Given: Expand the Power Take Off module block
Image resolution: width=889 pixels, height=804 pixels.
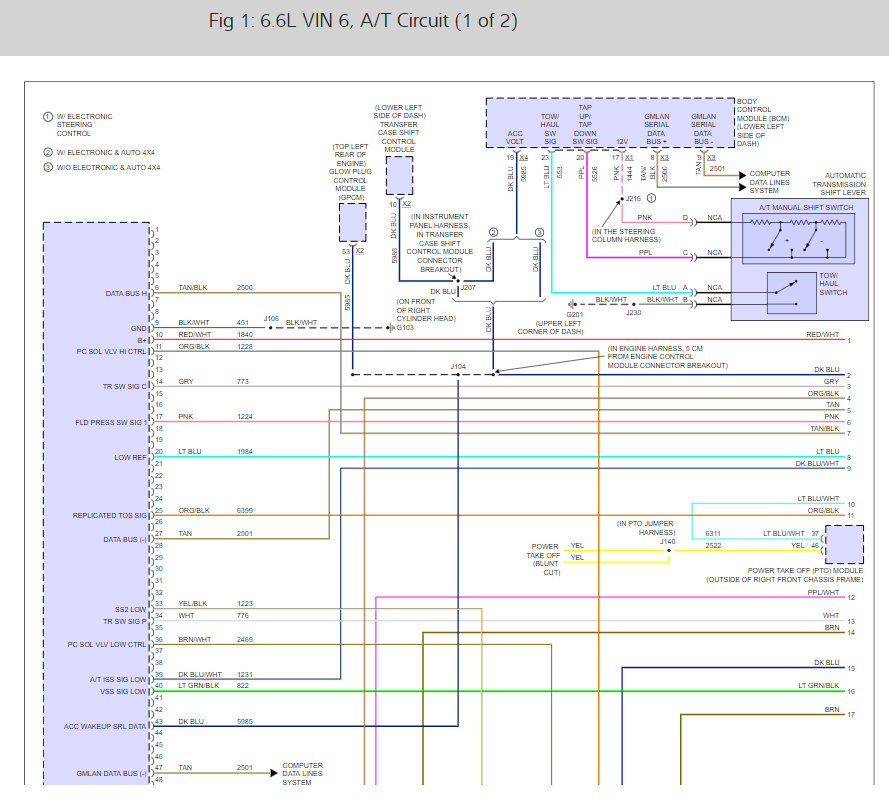Looking at the screenshot, I should click(x=846, y=544).
